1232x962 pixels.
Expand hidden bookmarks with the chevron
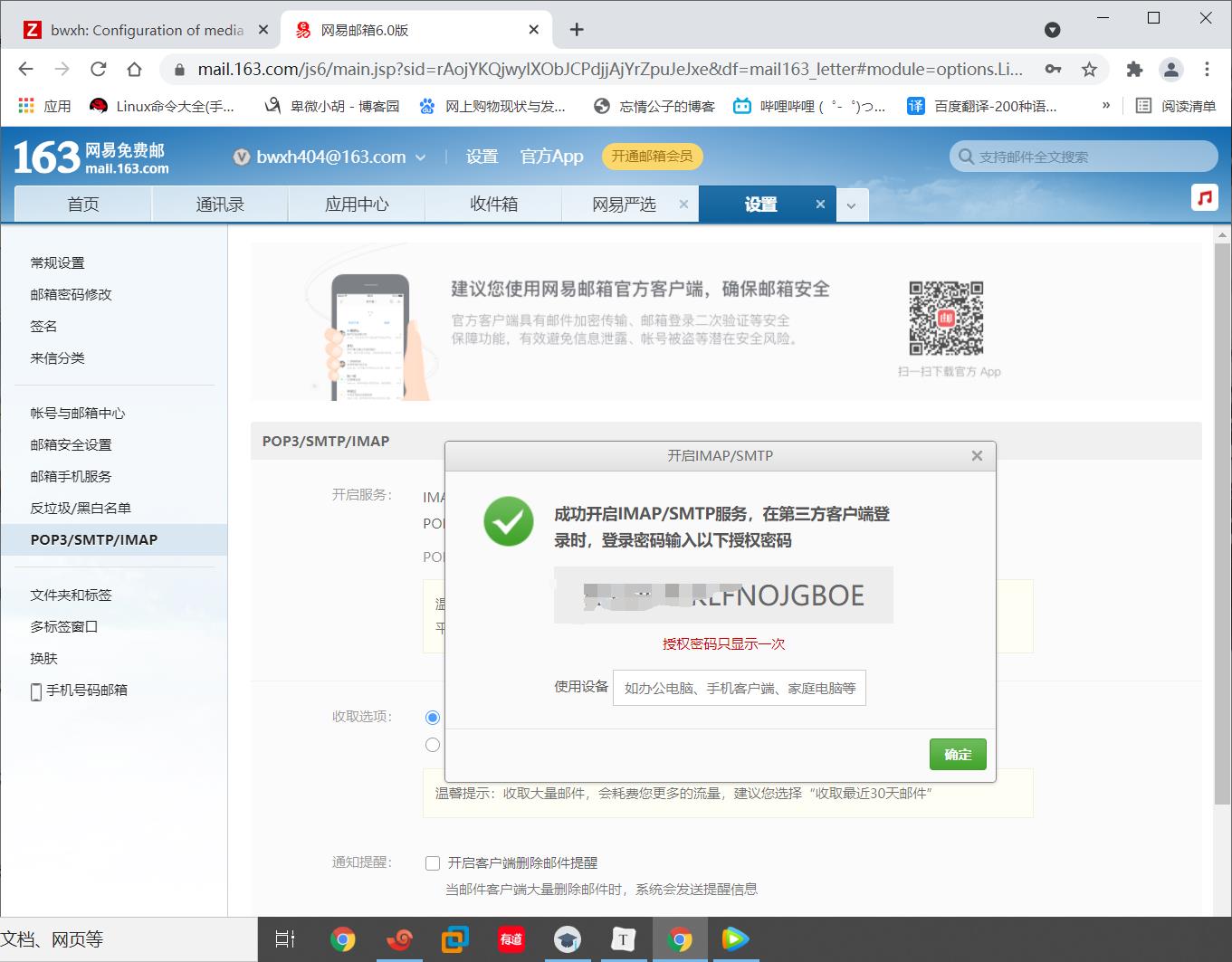pyautogui.click(x=1105, y=106)
